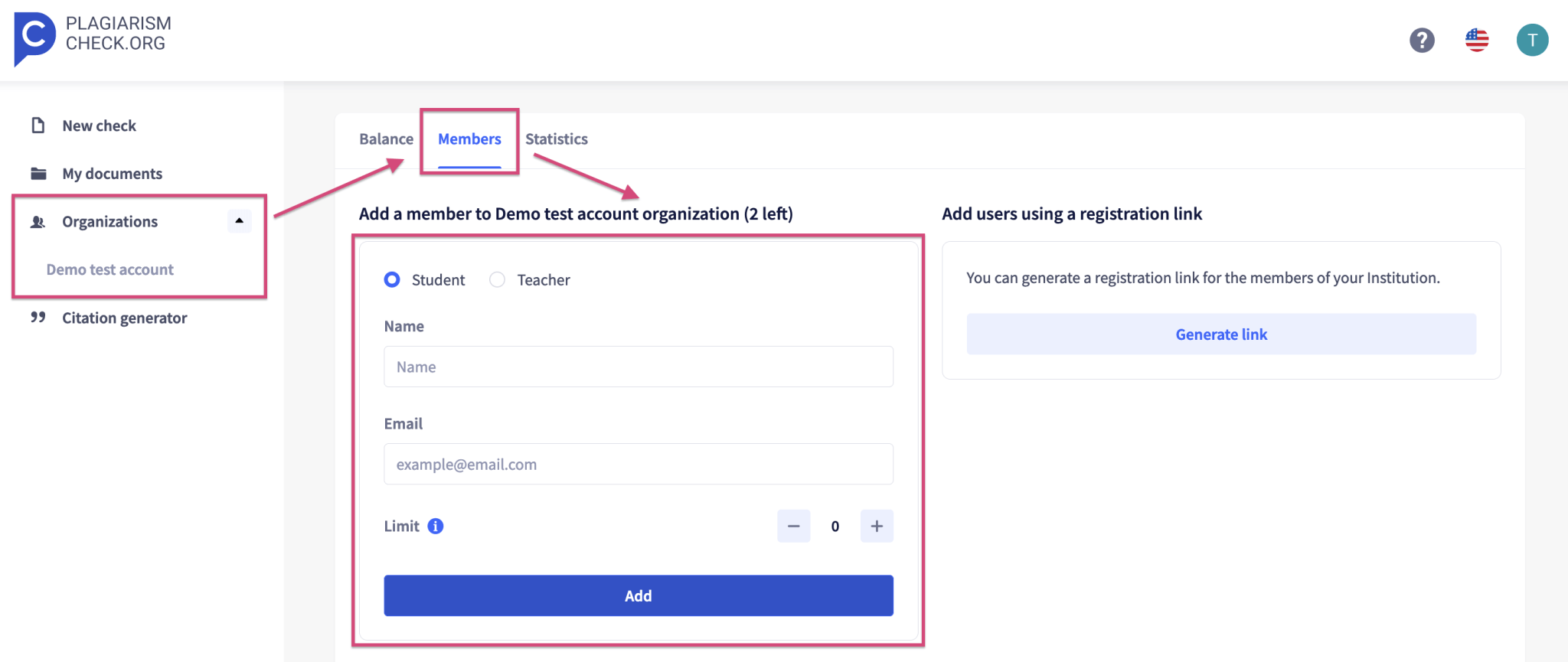Open the help question mark icon
Image resolution: width=1568 pixels, height=662 pixels.
(1422, 40)
